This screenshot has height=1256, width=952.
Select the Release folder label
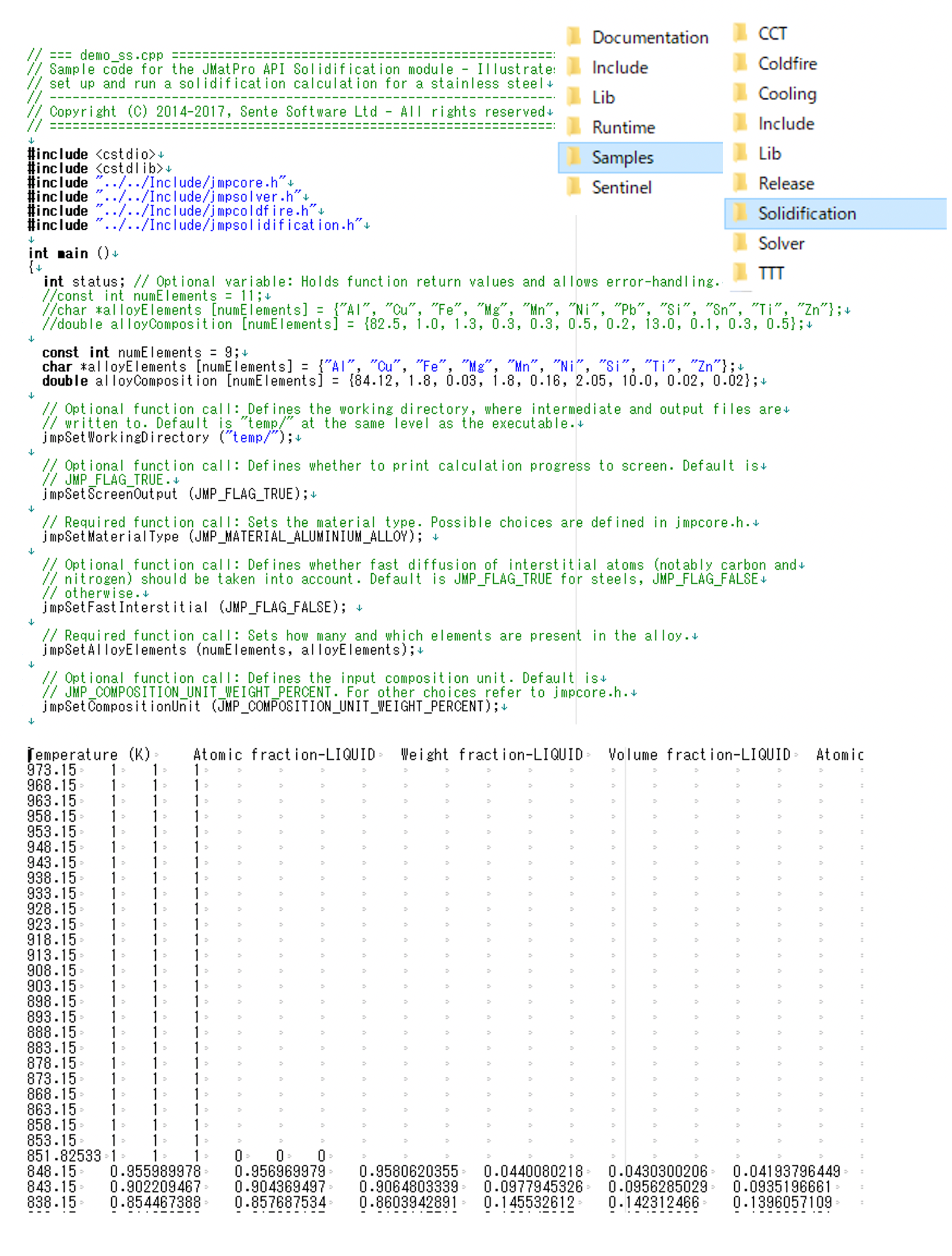pos(786,183)
